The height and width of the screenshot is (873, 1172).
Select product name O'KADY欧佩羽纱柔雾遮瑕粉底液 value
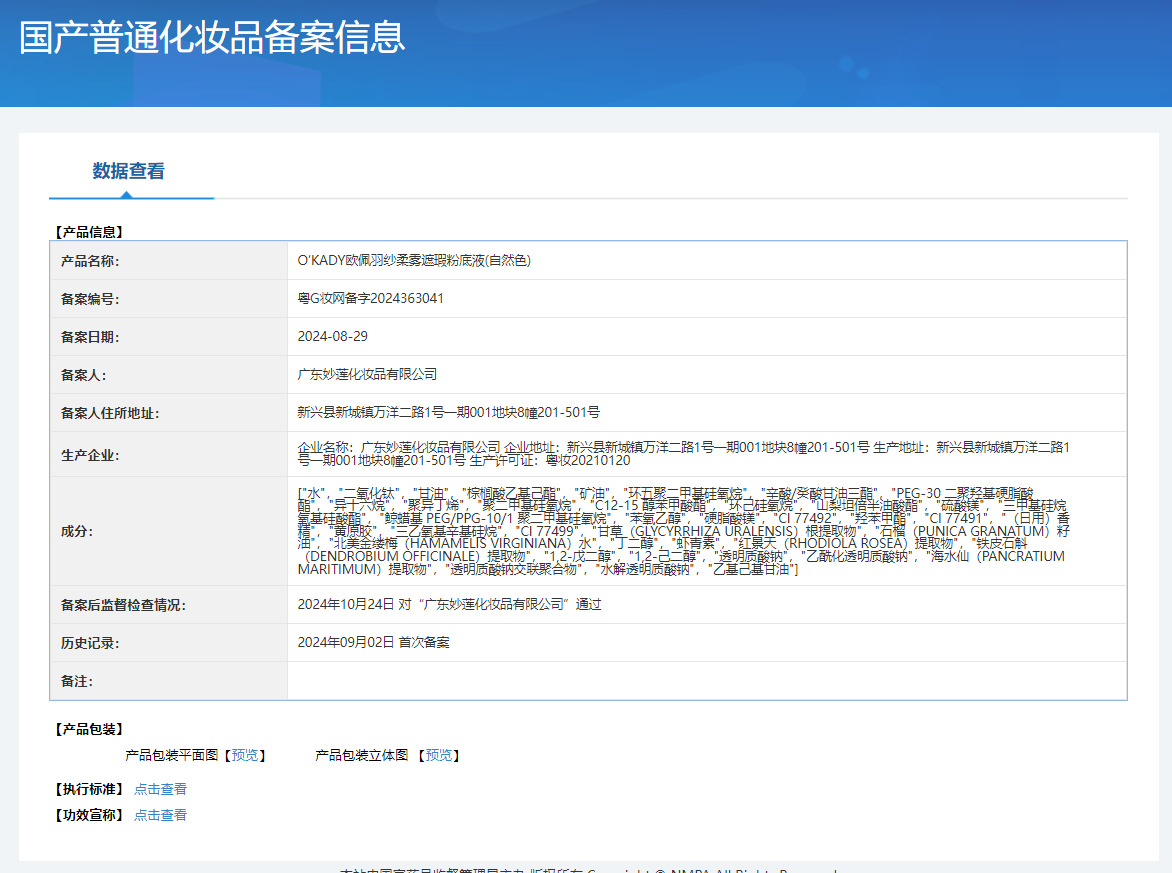[414, 260]
